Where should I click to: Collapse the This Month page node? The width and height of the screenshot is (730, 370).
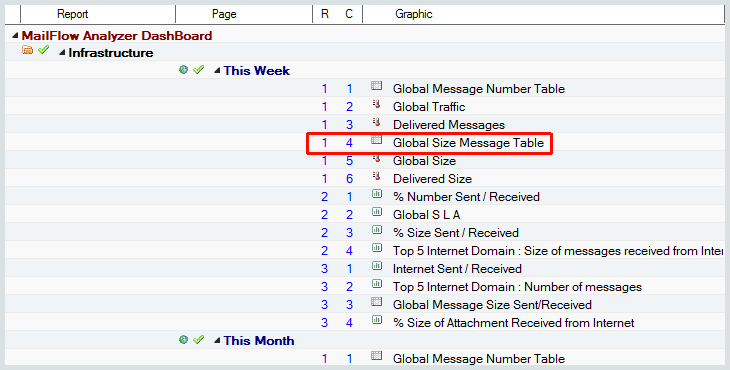click(x=217, y=341)
